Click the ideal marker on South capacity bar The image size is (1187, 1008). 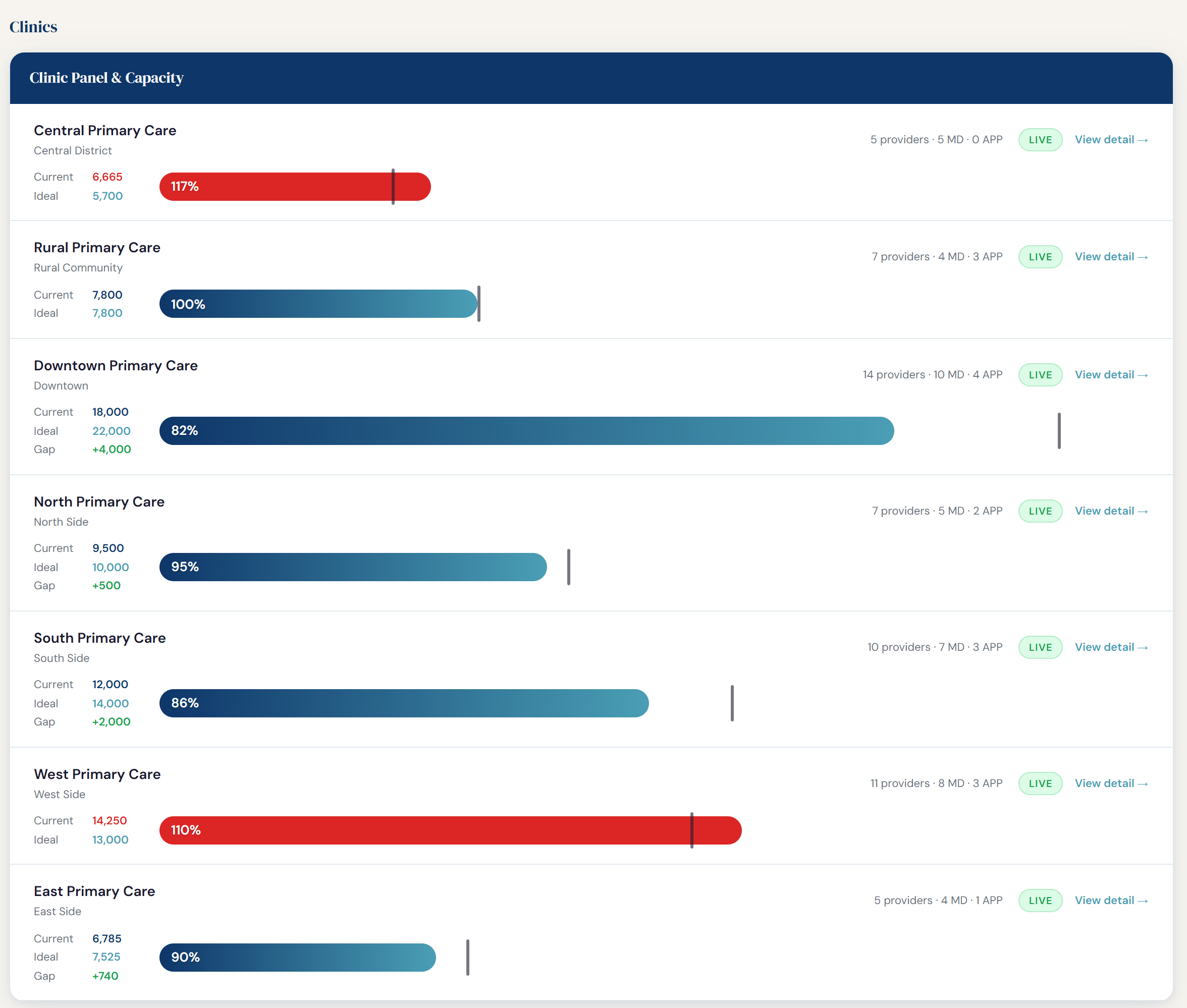click(x=731, y=703)
